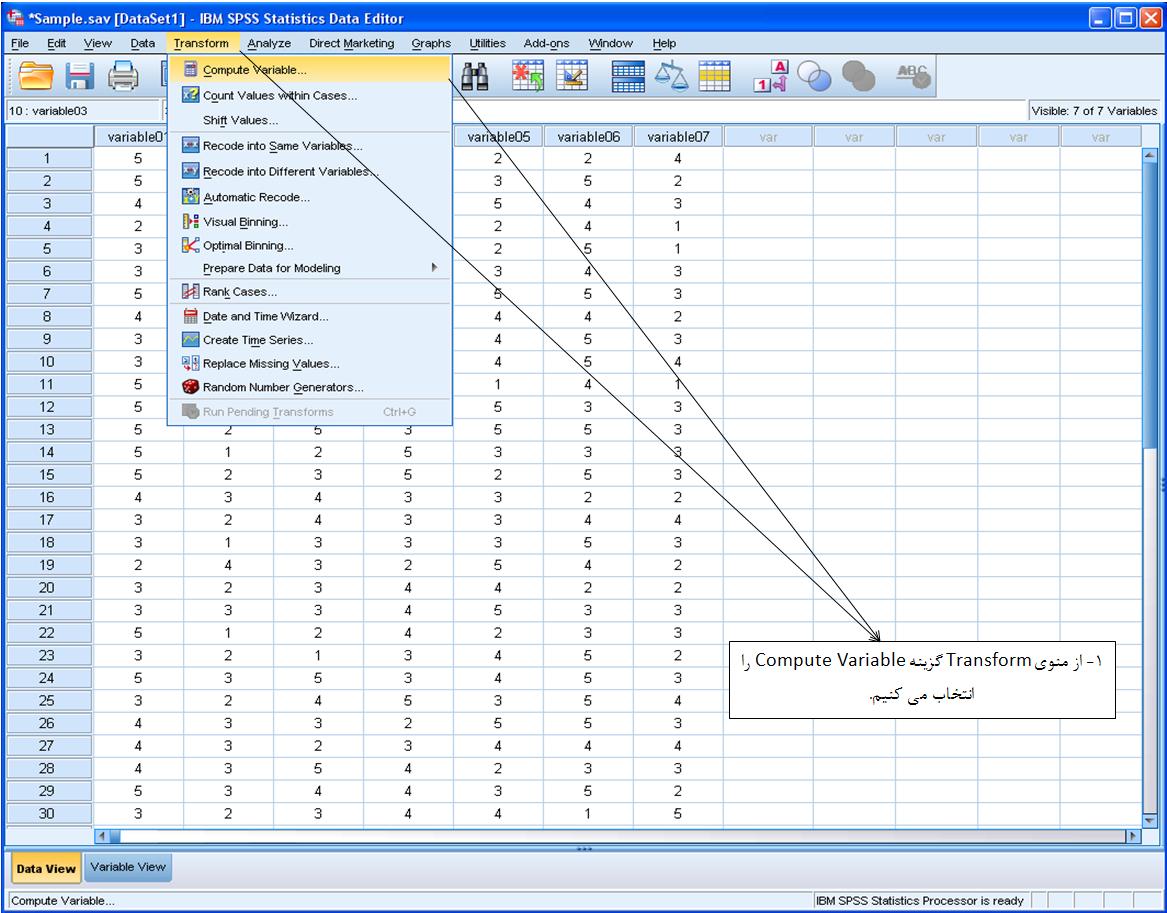
Task: Click variable01 cell in row 22
Action: point(138,632)
